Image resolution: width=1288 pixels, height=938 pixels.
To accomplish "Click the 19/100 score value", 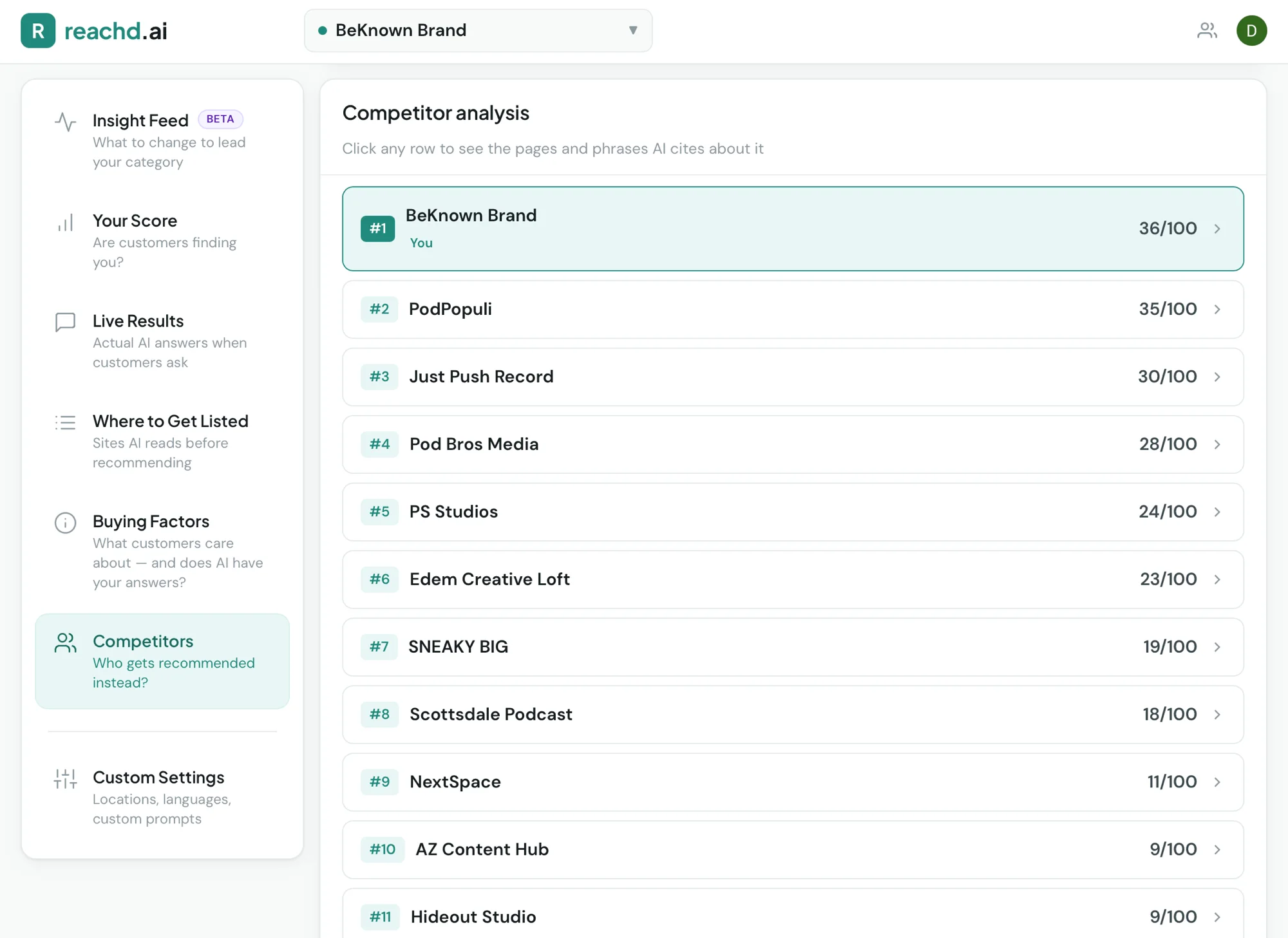I will coord(1170,647).
